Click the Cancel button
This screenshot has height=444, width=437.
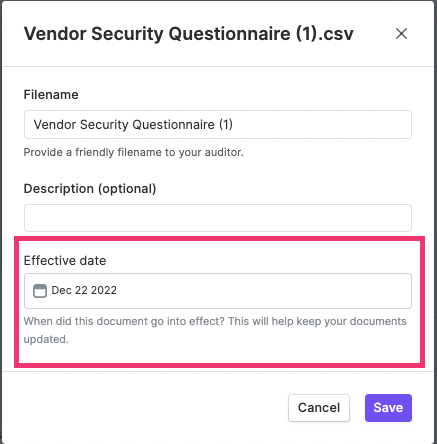tap(319, 408)
